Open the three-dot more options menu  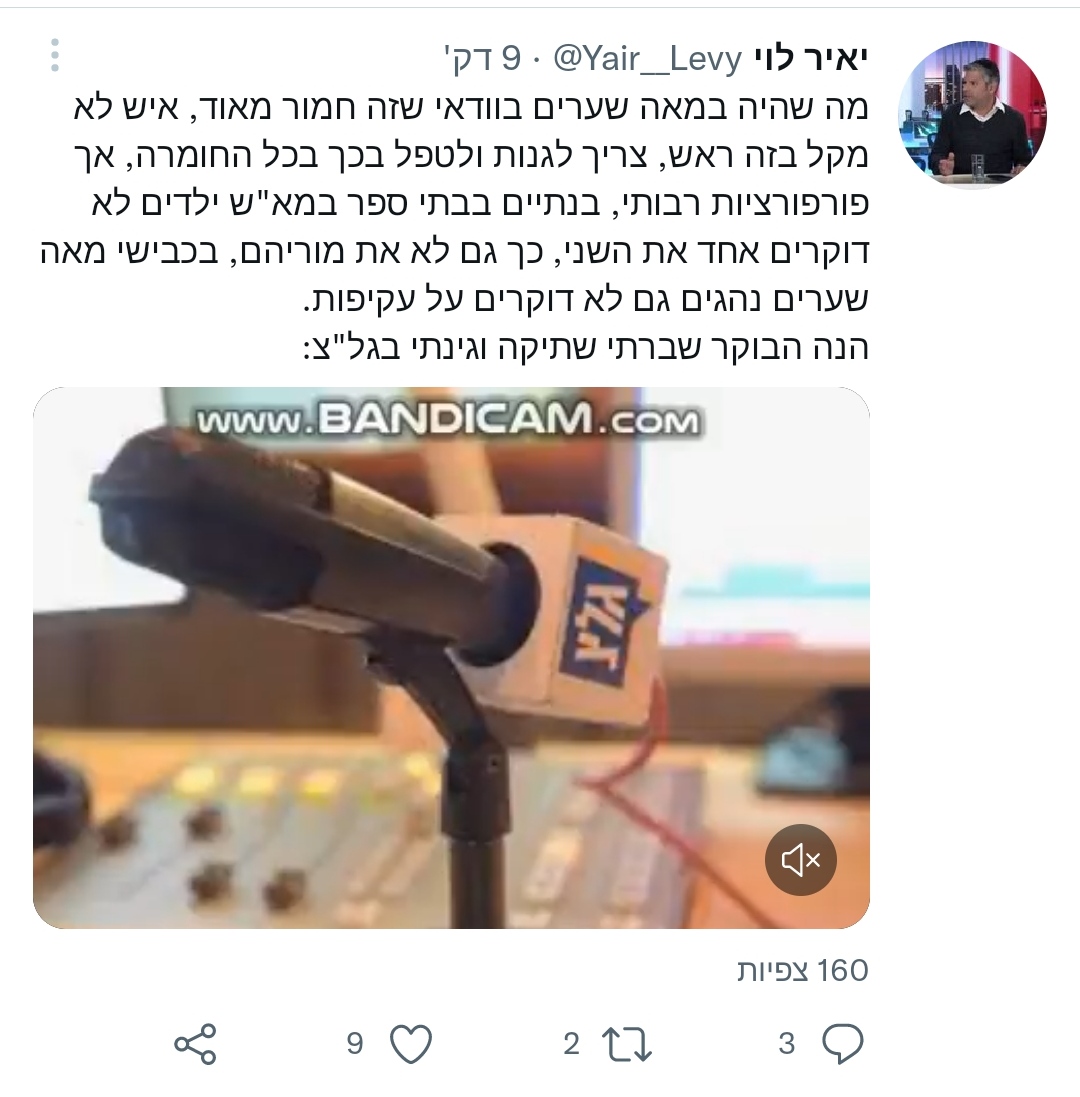pos(55,55)
